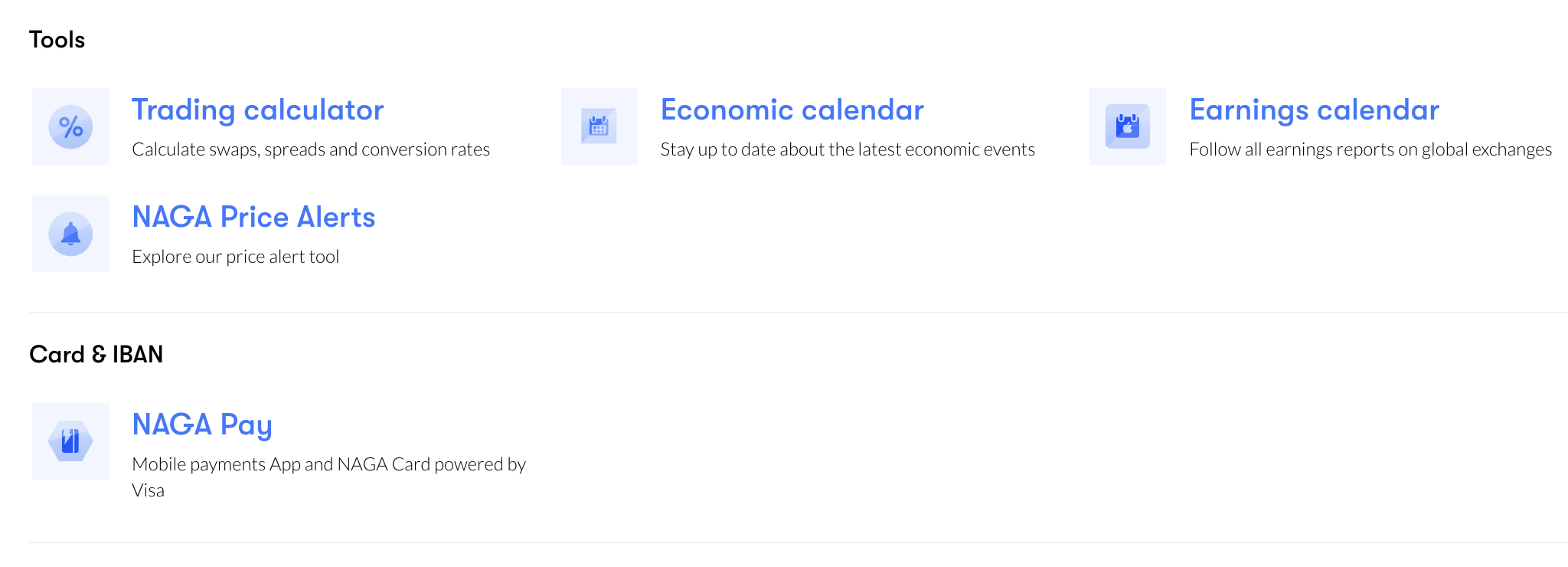1568x567 pixels.
Task: Open the Economic calendar link
Action: [x=792, y=110]
